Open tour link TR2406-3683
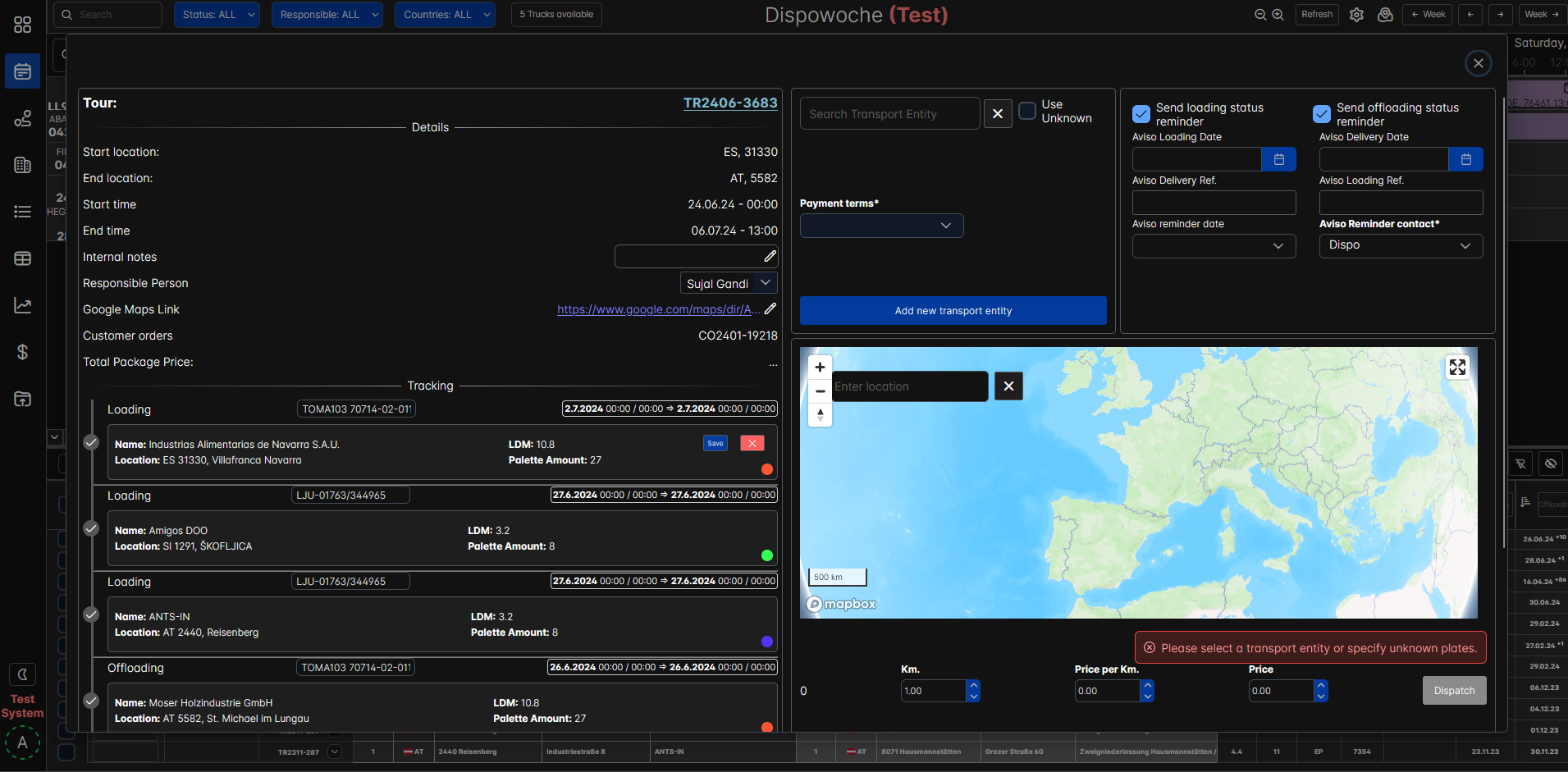Viewport: 1568px width, 772px height. [730, 103]
